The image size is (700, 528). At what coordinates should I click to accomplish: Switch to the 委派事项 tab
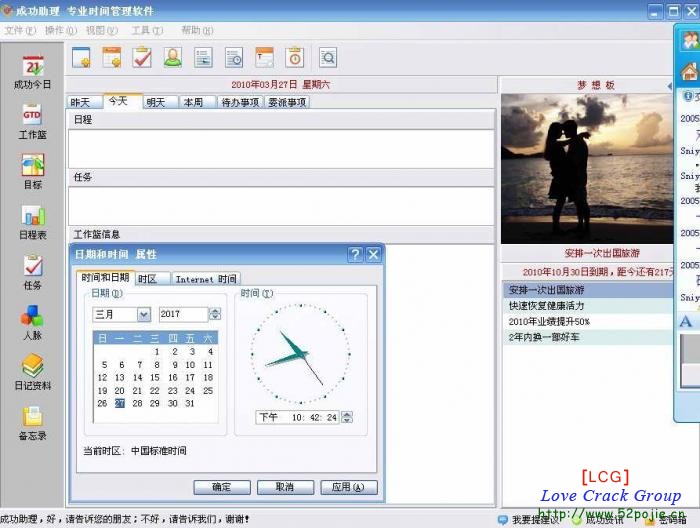point(287,102)
